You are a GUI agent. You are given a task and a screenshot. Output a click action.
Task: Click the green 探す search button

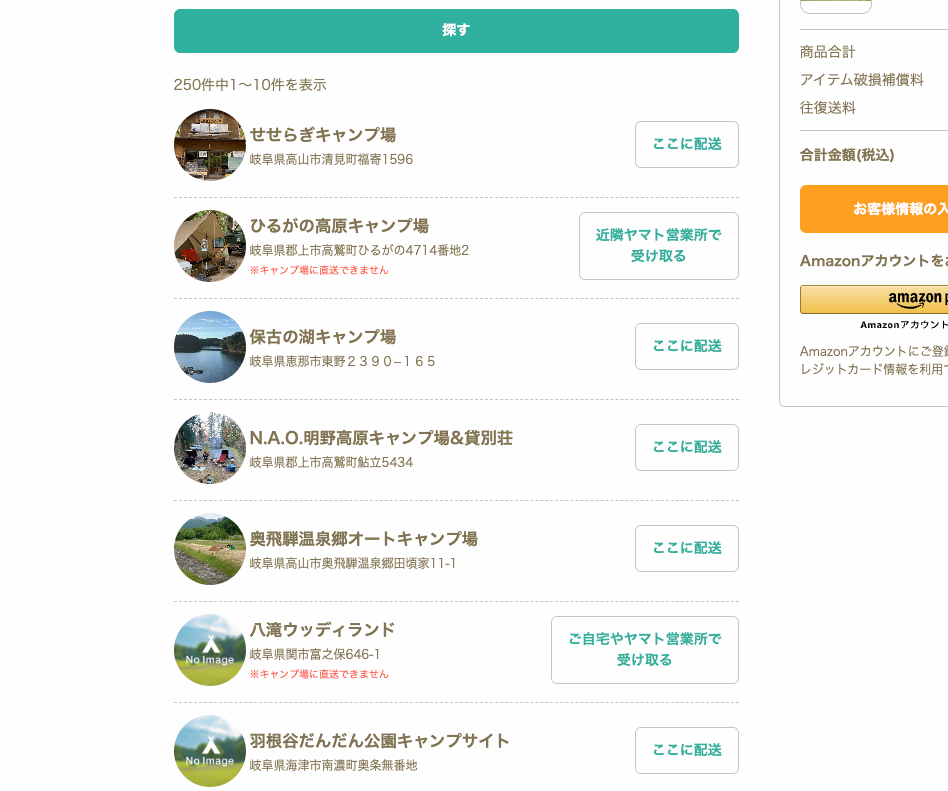[456, 31]
